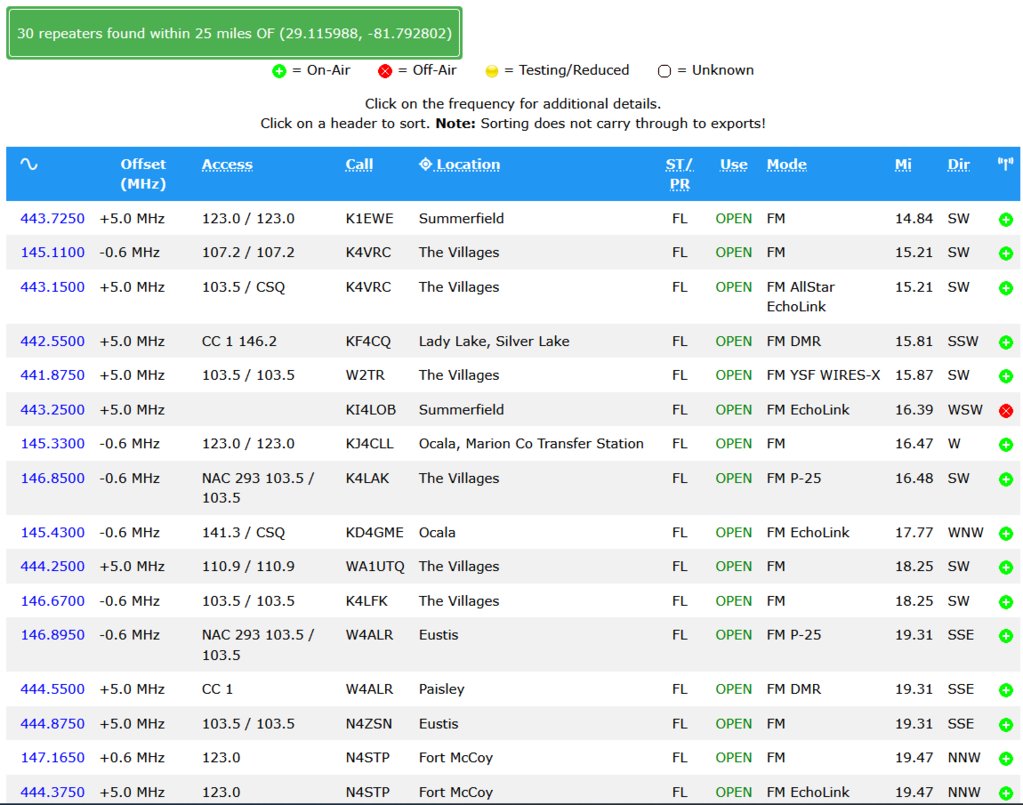
Task: Click the Unknown status legend icon
Action: [664, 71]
